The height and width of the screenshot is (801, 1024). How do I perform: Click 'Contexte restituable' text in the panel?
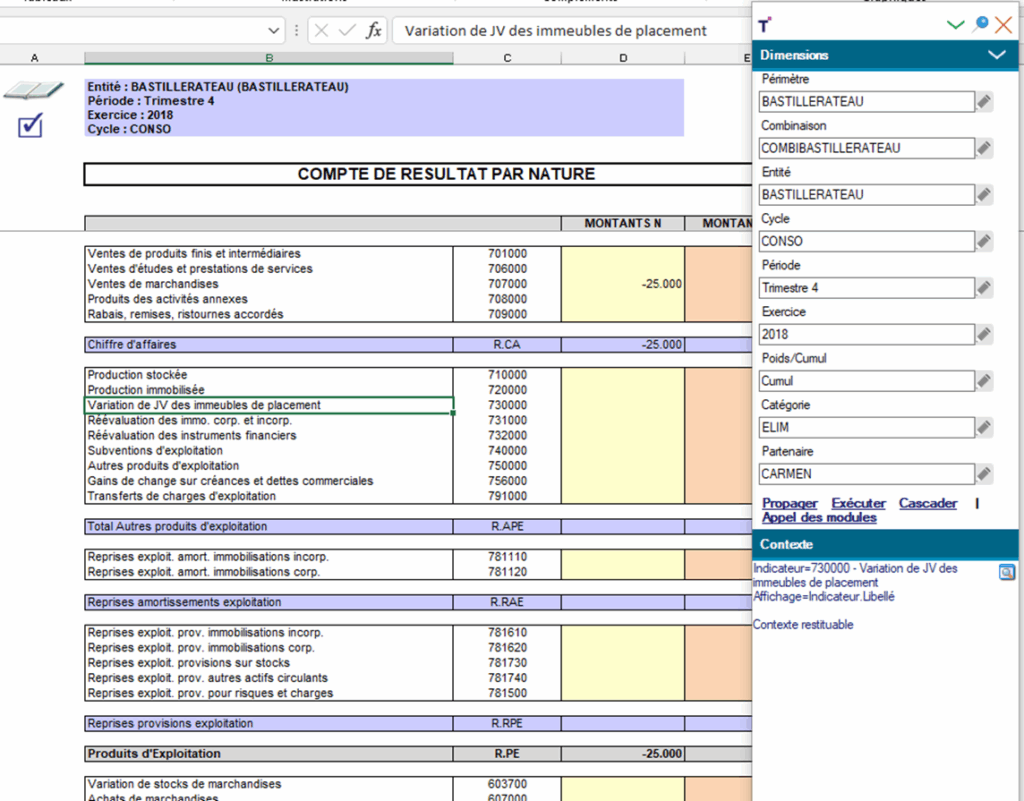[x=803, y=625]
